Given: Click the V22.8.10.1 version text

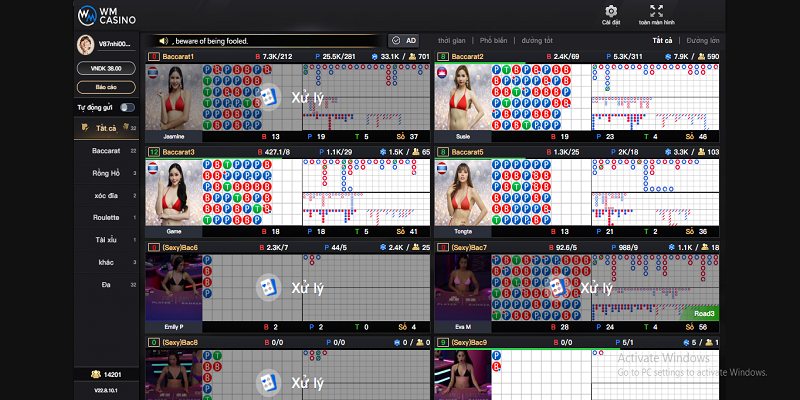Looking at the screenshot, I should 106,390.
